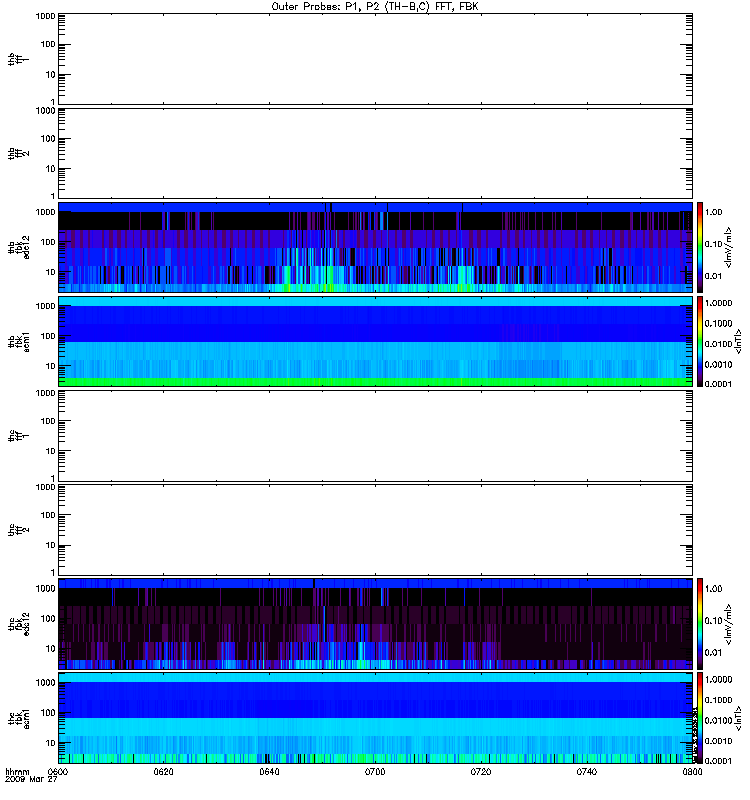The width and height of the screenshot is (750, 800).
Task: Click the 'thb fbk edc12' panel label
Action: (19, 247)
